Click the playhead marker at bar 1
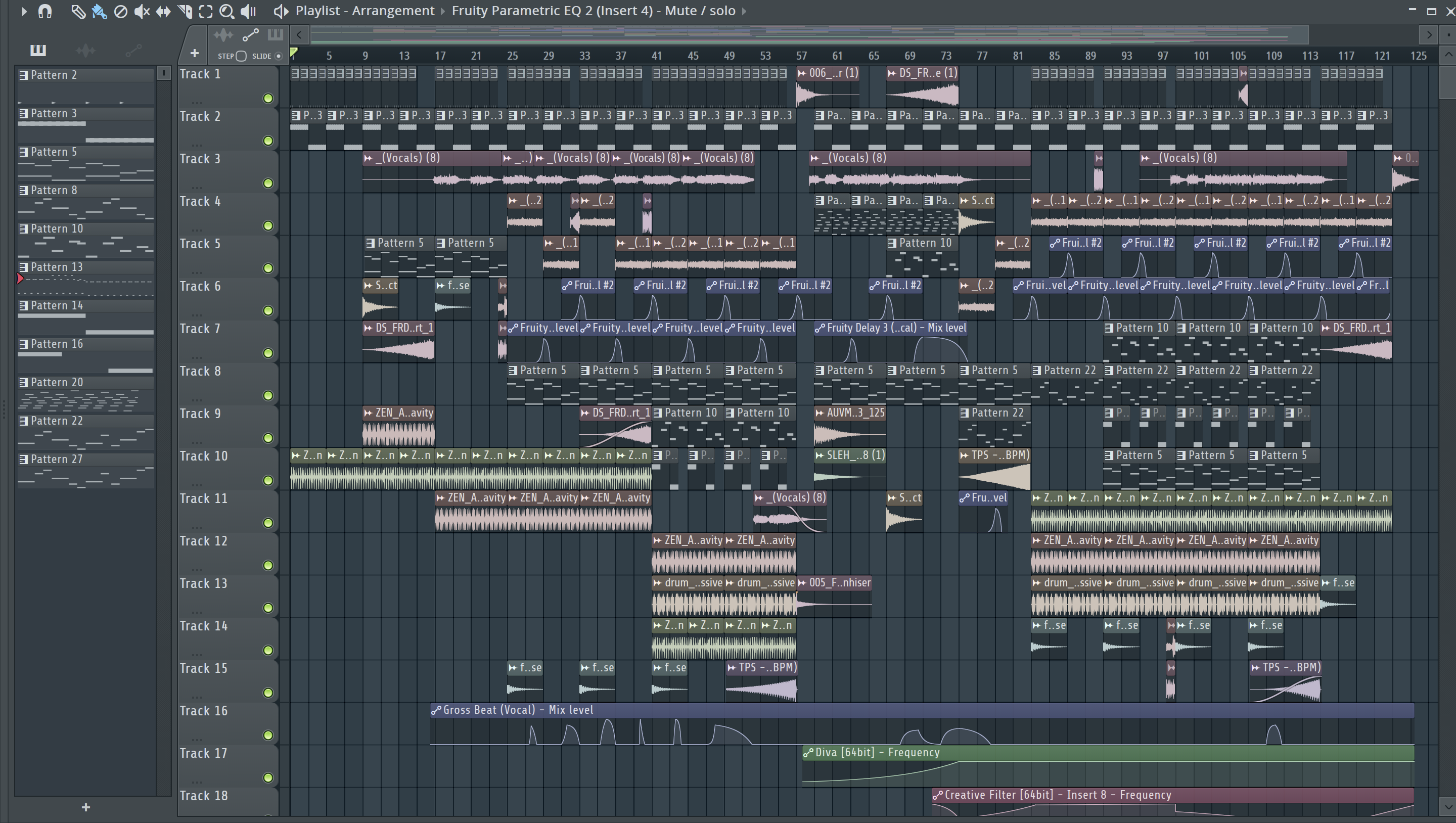Screen dimensions: 1456x823 (294, 53)
